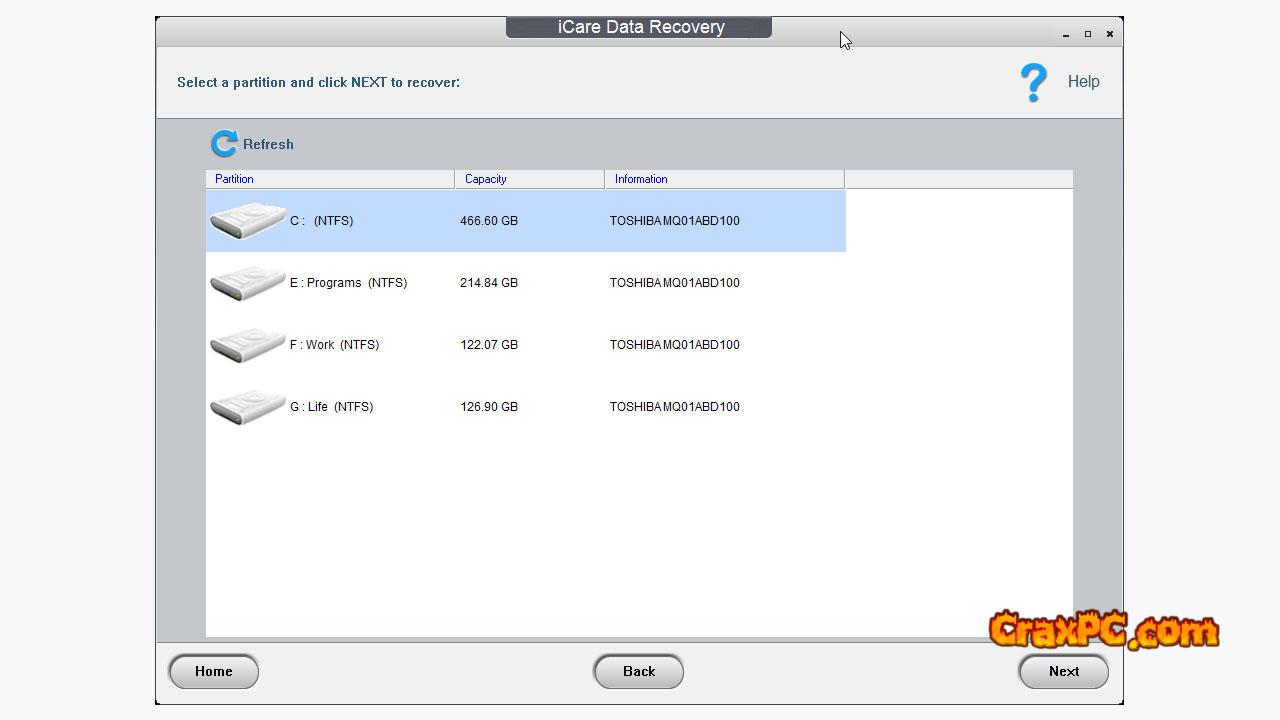
Task: Minimize the iCare Data Recovery window
Action: pyautogui.click(x=1066, y=35)
